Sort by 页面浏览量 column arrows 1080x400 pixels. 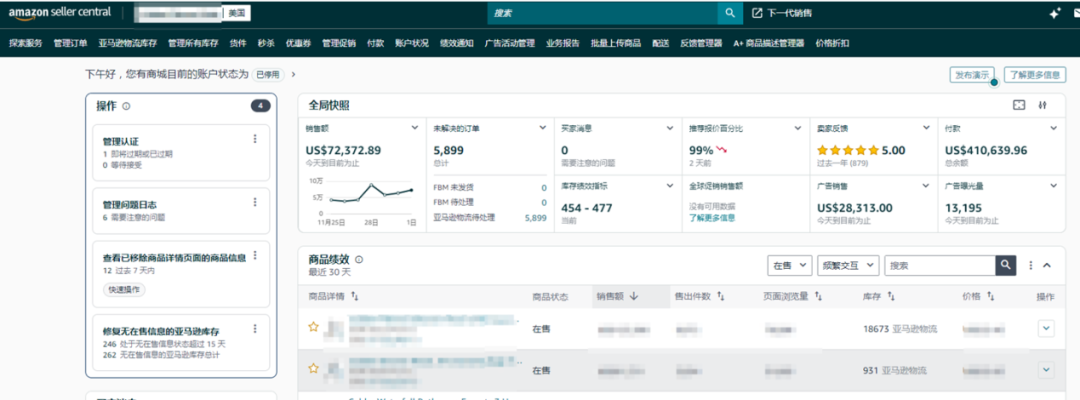(x=818, y=297)
